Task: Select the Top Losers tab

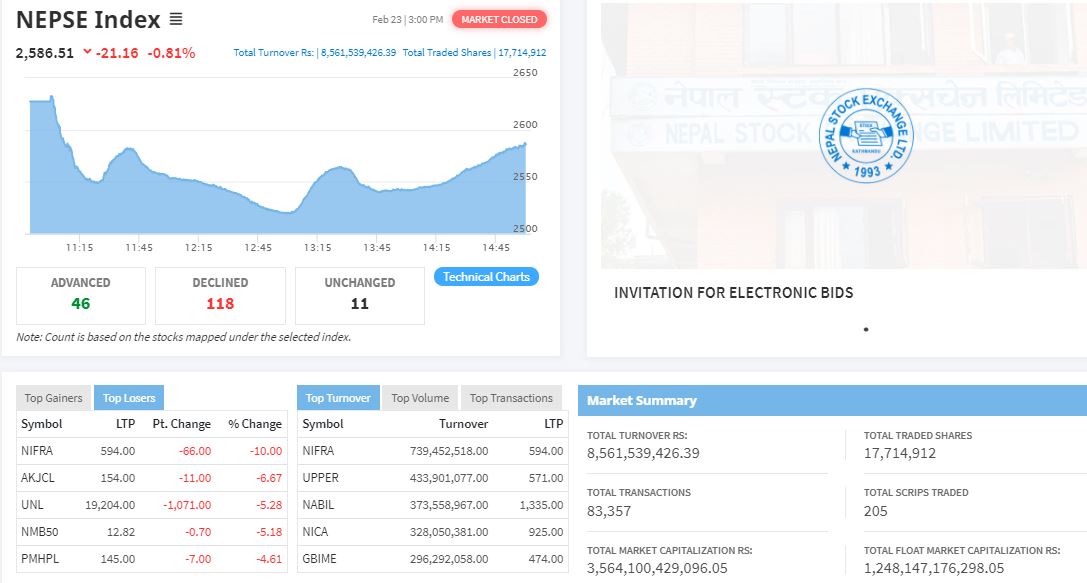Action: 129,398
